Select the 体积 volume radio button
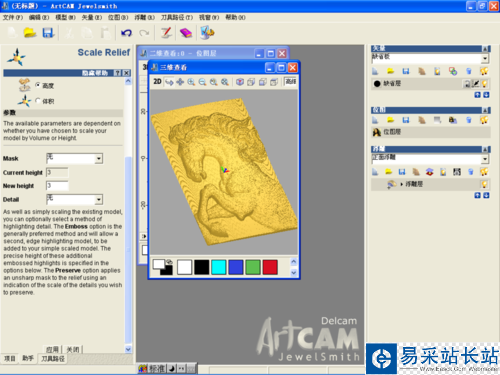500x375 pixels. (38, 100)
